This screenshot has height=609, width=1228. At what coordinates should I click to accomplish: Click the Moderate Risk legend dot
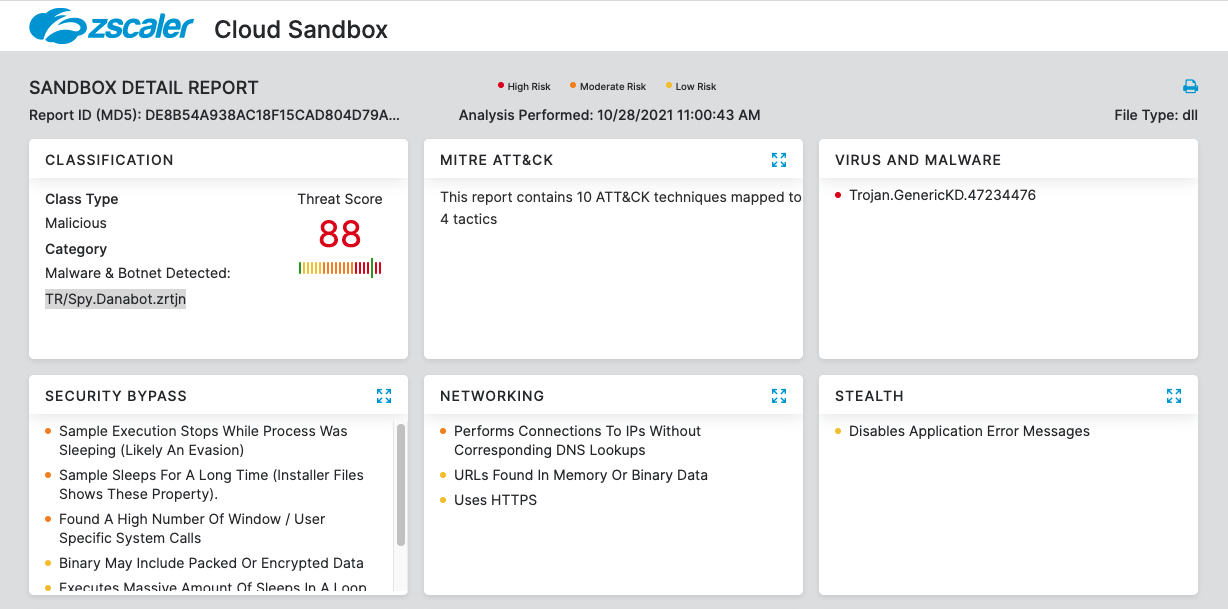(573, 86)
